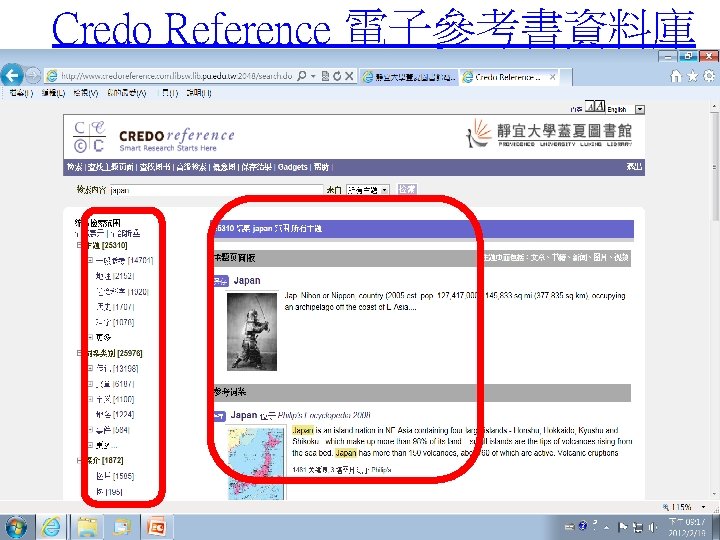720x540 pixels.
Task: Open the File Explorer folder taskbar icon
Action: click(x=87, y=527)
